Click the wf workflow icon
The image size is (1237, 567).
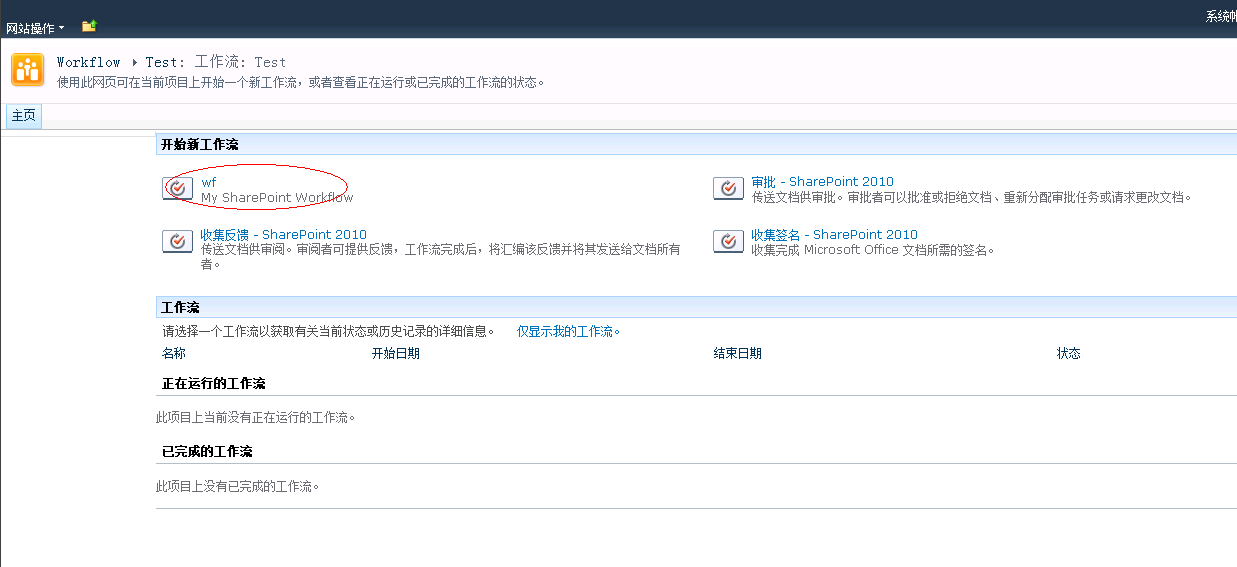click(x=178, y=189)
